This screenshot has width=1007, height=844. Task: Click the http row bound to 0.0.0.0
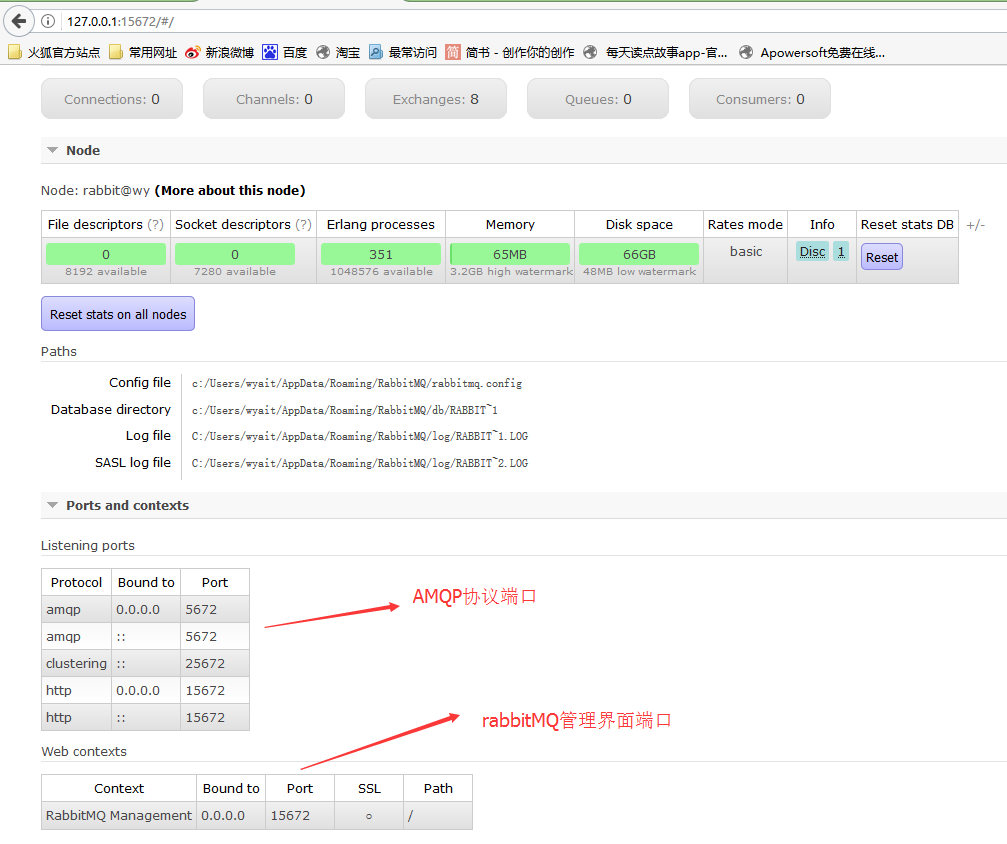coord(146,690)
